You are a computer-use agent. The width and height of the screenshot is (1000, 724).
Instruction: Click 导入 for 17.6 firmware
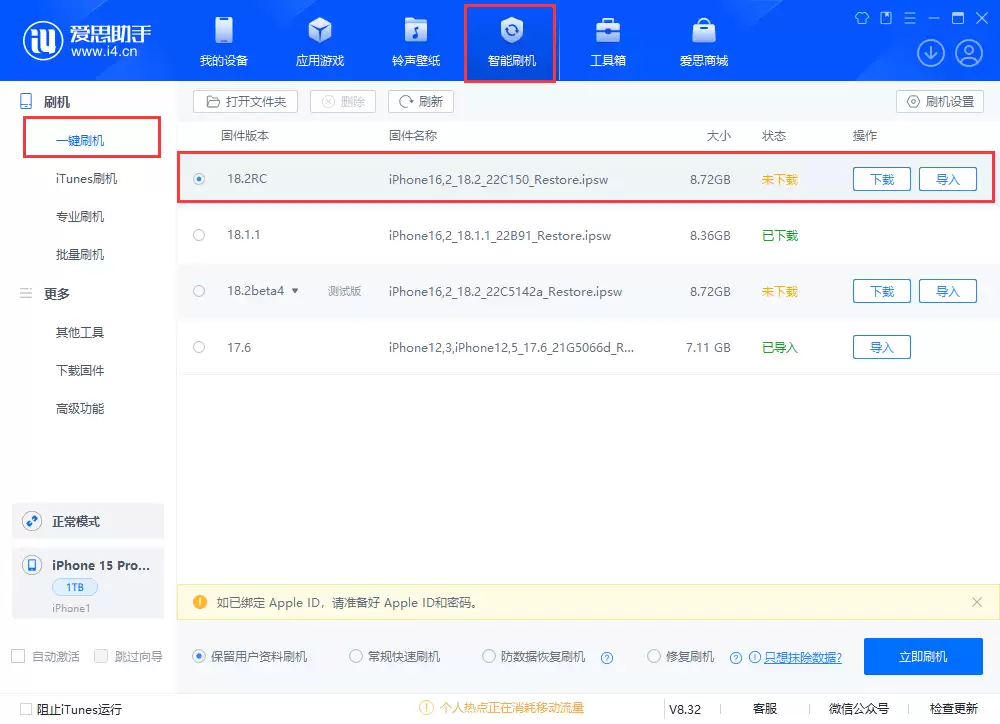881,348
